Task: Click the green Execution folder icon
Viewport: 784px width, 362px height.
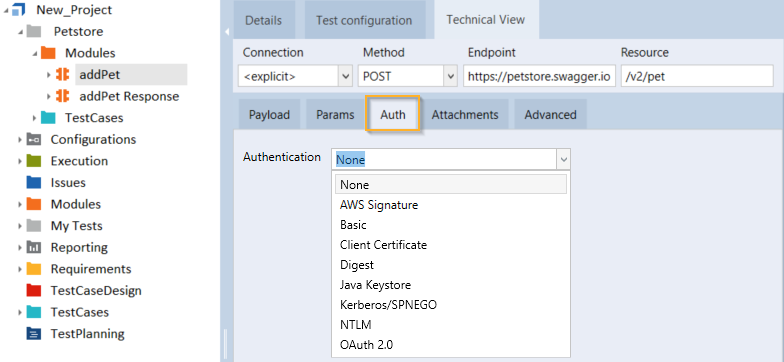Action: tap(34, 160)
